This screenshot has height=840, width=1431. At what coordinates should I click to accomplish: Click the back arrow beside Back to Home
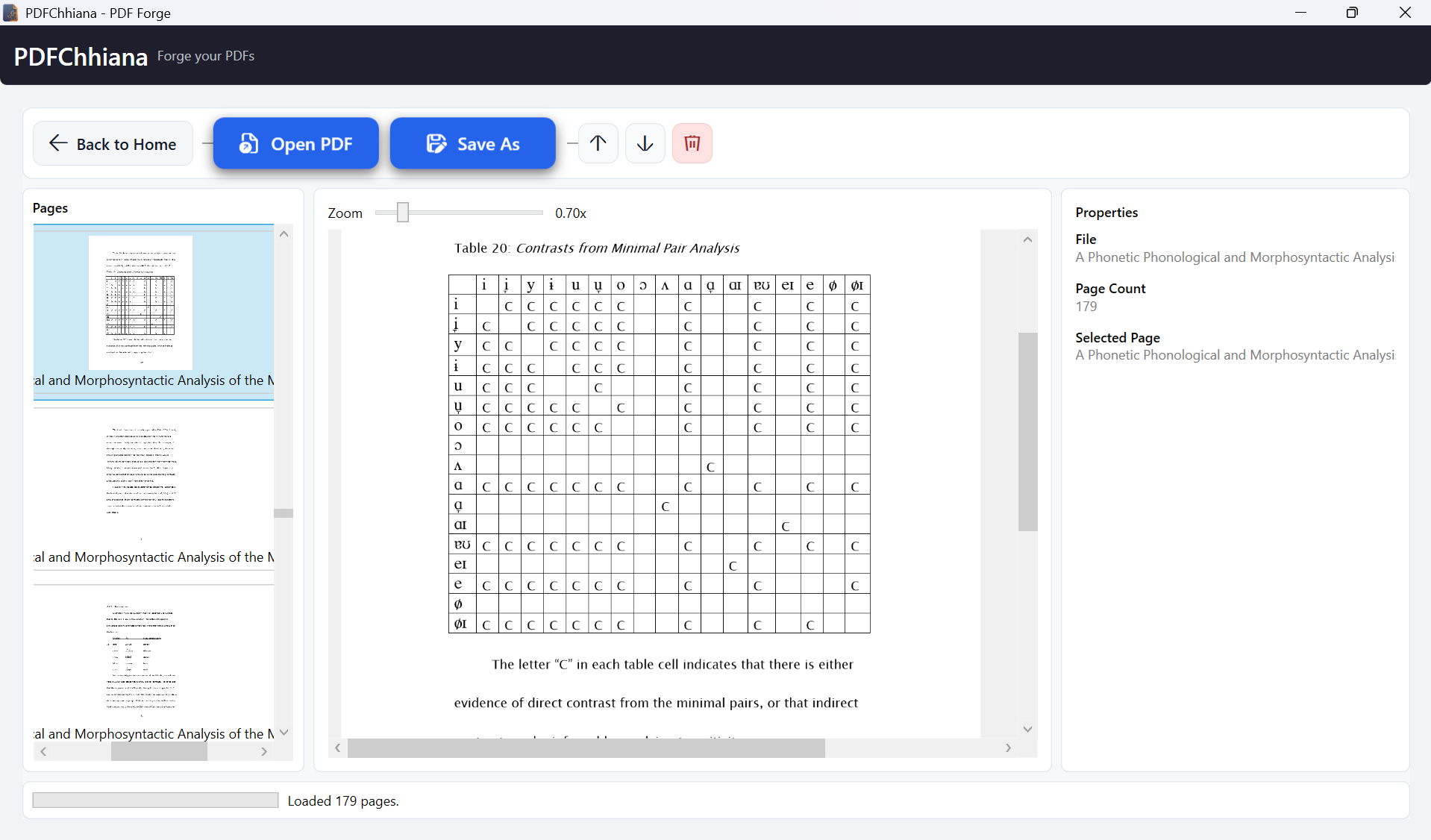coord(57,143)
